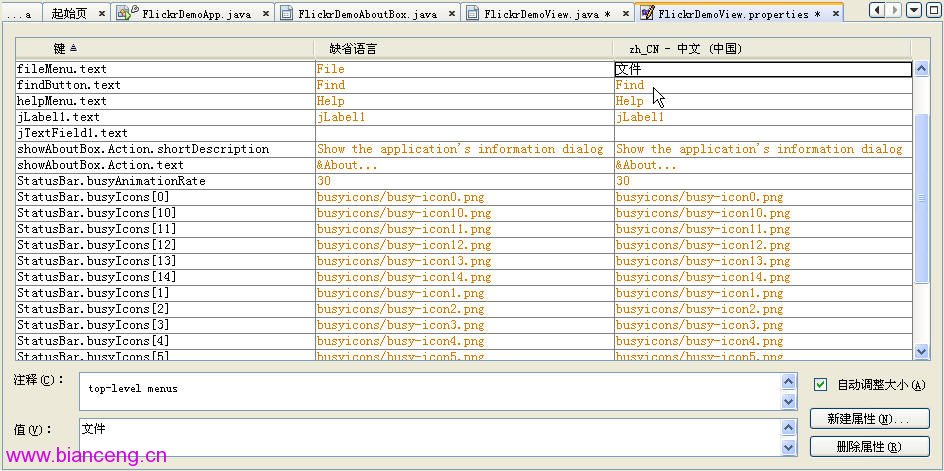
Task: Switch to FlickrDemoAboutBox.java tab
Action: [368, 14]
